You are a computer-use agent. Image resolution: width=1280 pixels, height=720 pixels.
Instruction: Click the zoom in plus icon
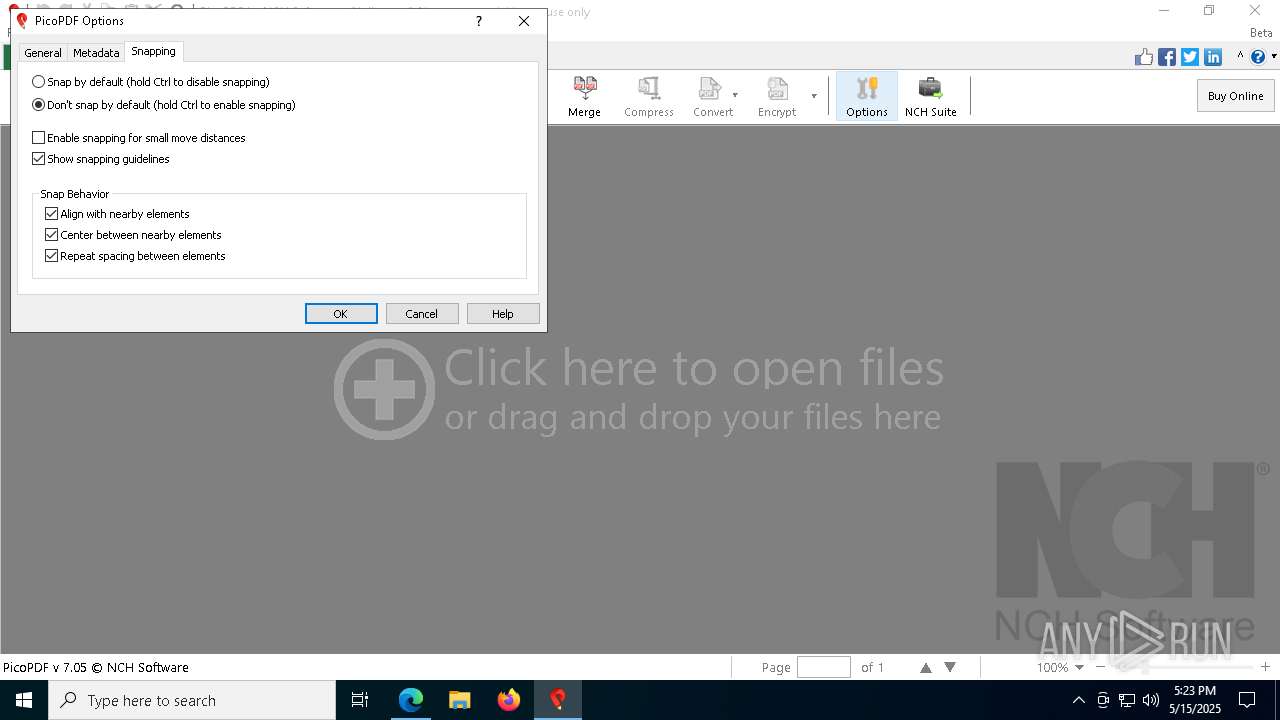click(1265, 667)
